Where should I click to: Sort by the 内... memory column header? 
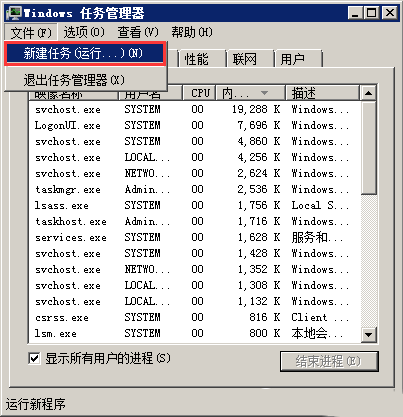(251, 93)
